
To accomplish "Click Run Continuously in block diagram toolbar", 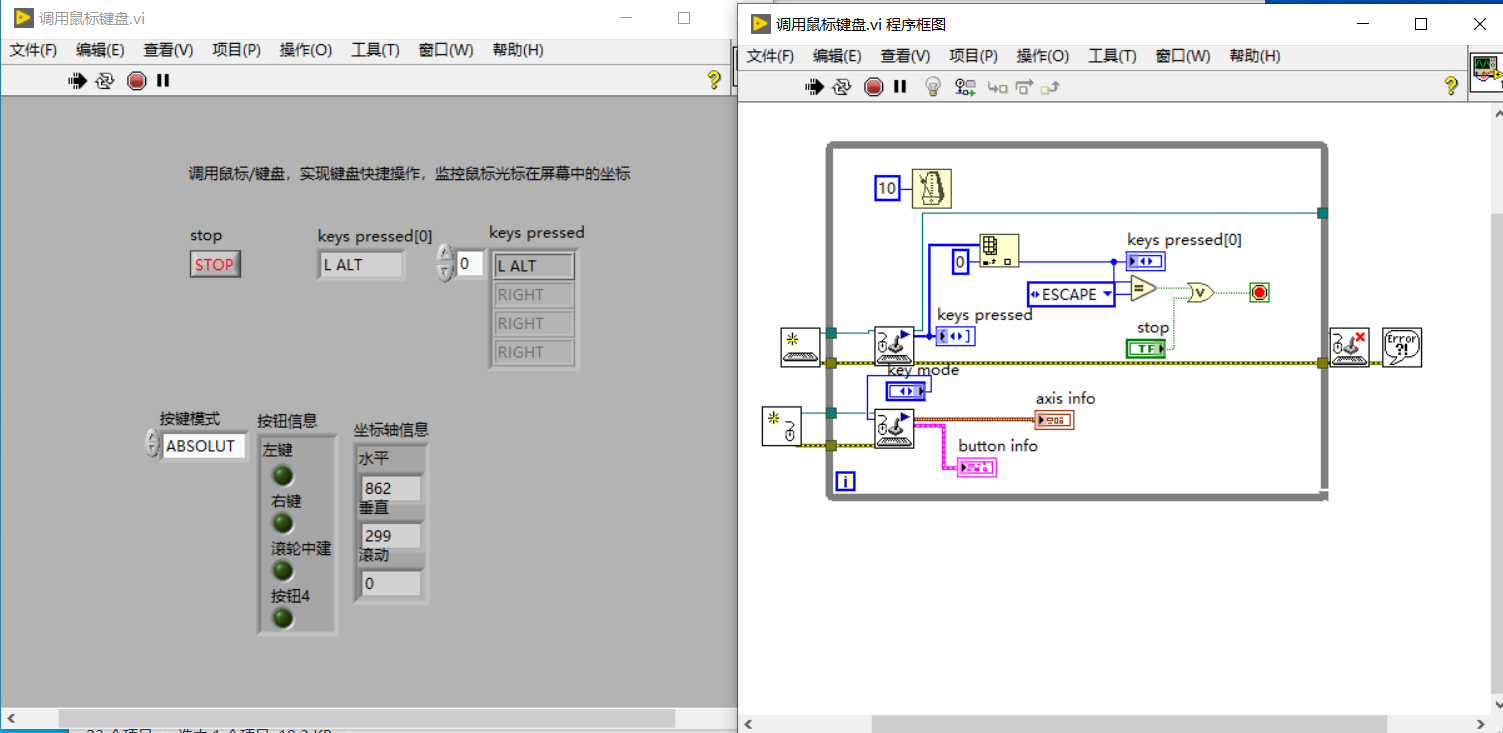I will point(842,87).
